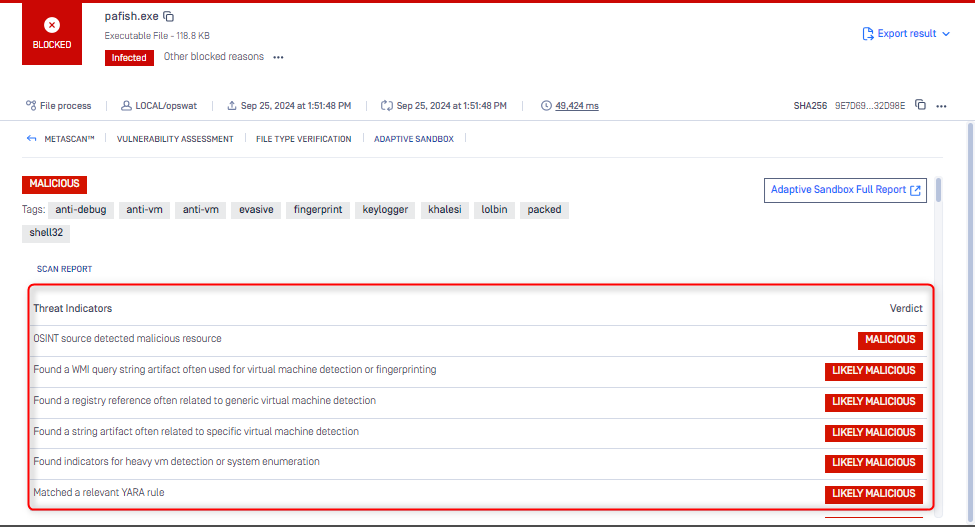Select the anti-debug tag

point(81,210)
